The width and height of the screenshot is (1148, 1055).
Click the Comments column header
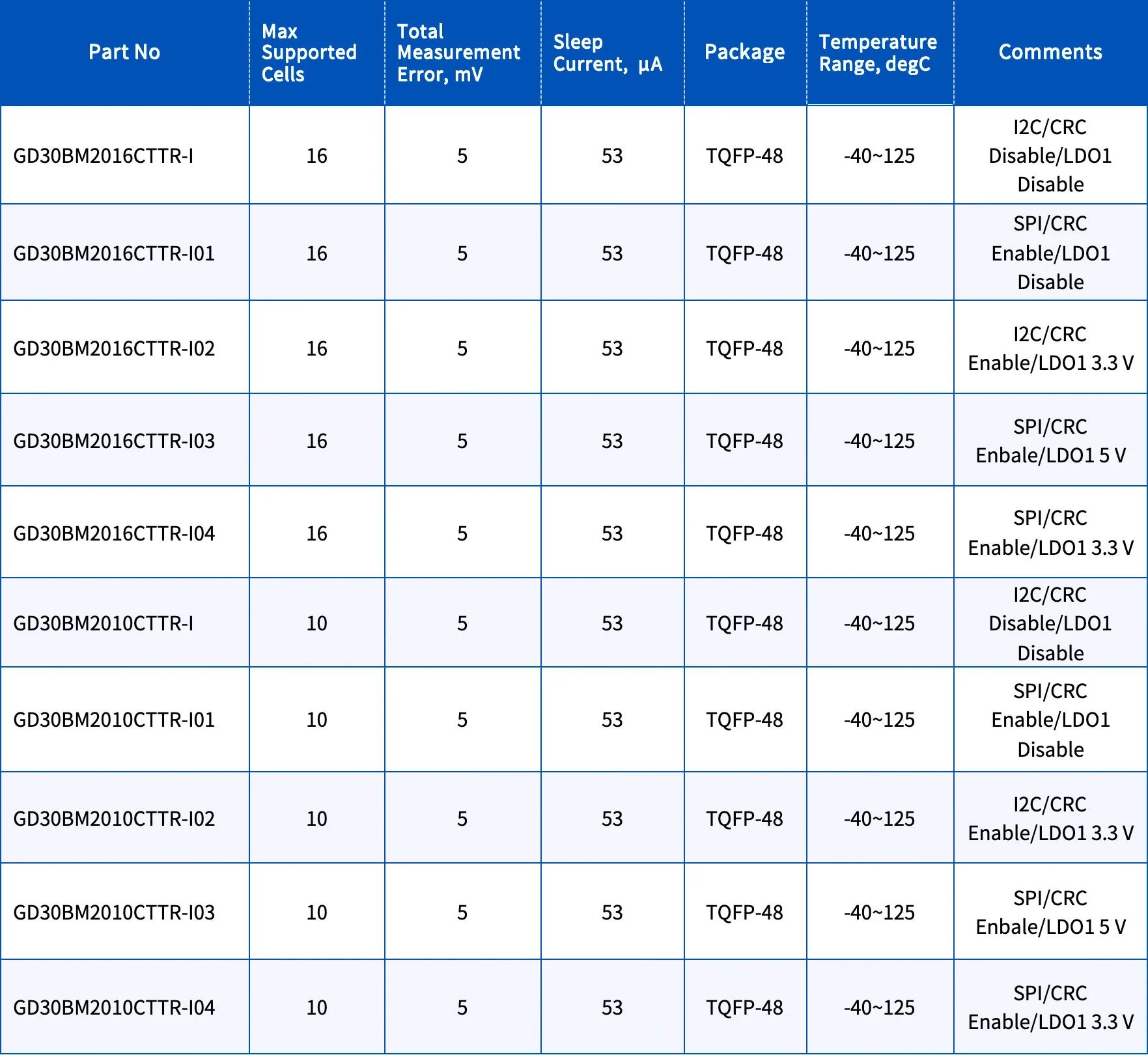coord(1050,52)
